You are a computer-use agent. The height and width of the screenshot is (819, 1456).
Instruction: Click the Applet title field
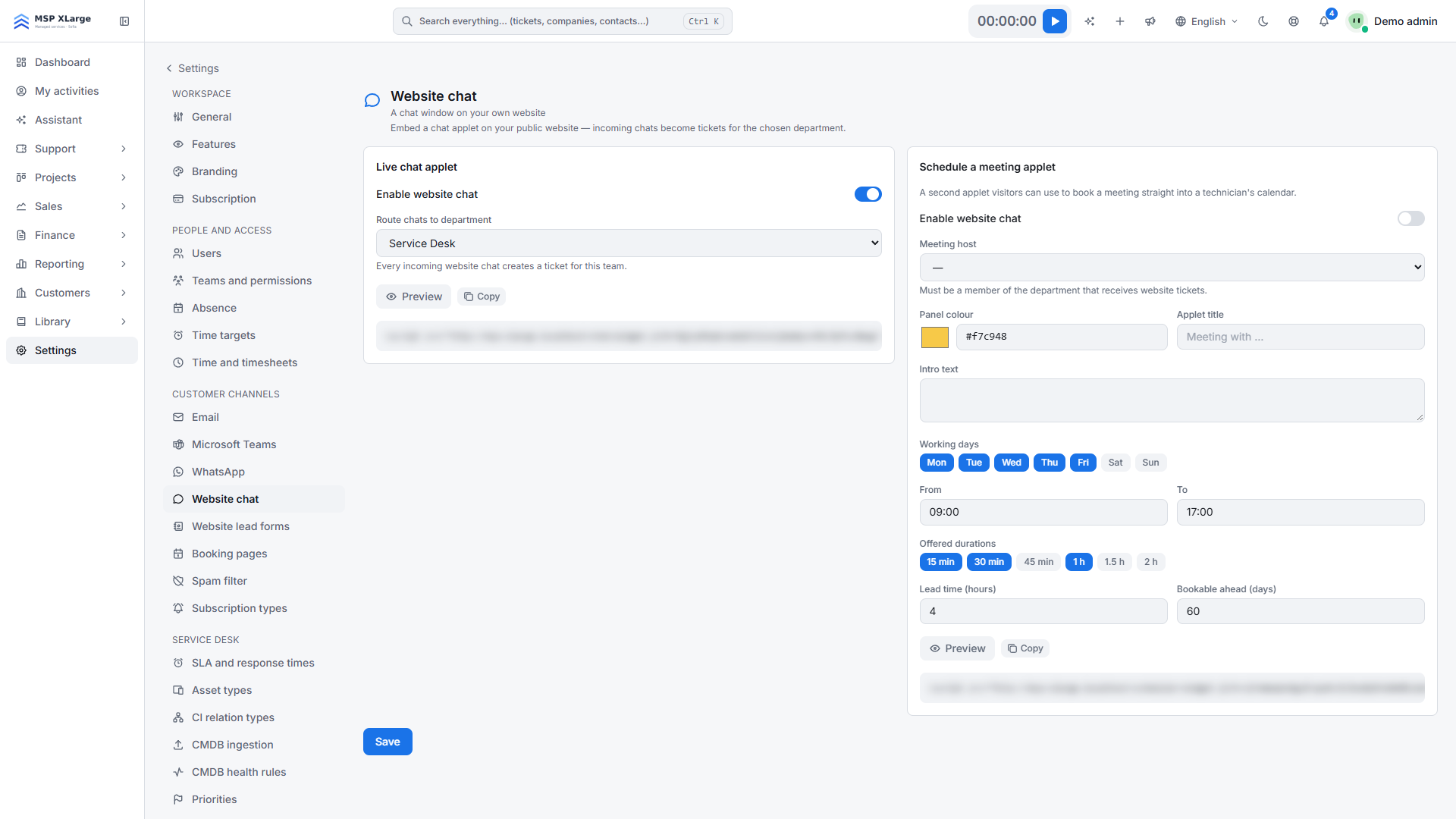click(1301, 337)
